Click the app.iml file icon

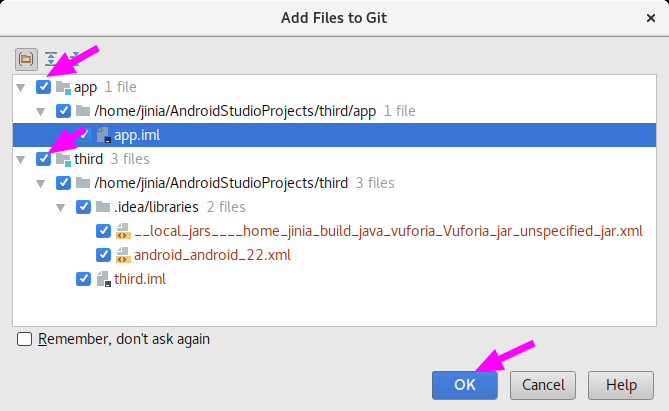[x=104, y=135]
